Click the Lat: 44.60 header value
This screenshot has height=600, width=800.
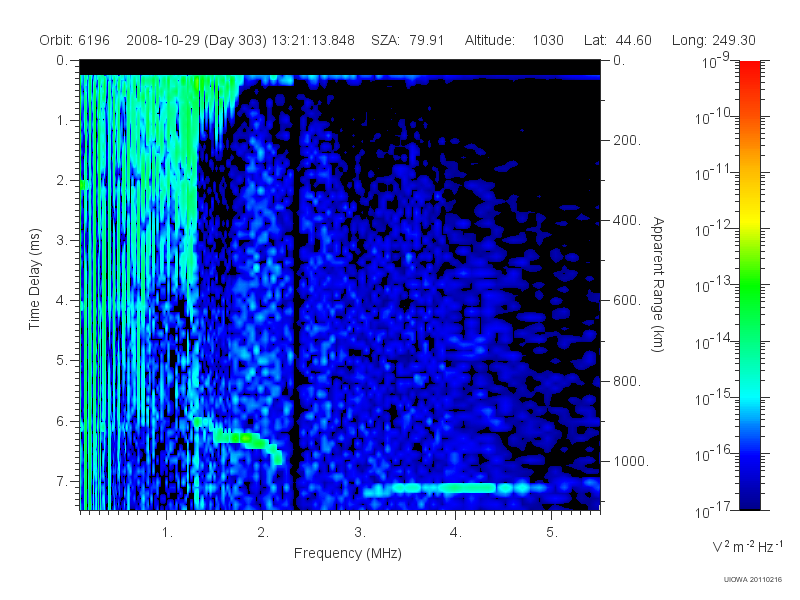coord(618,40)
